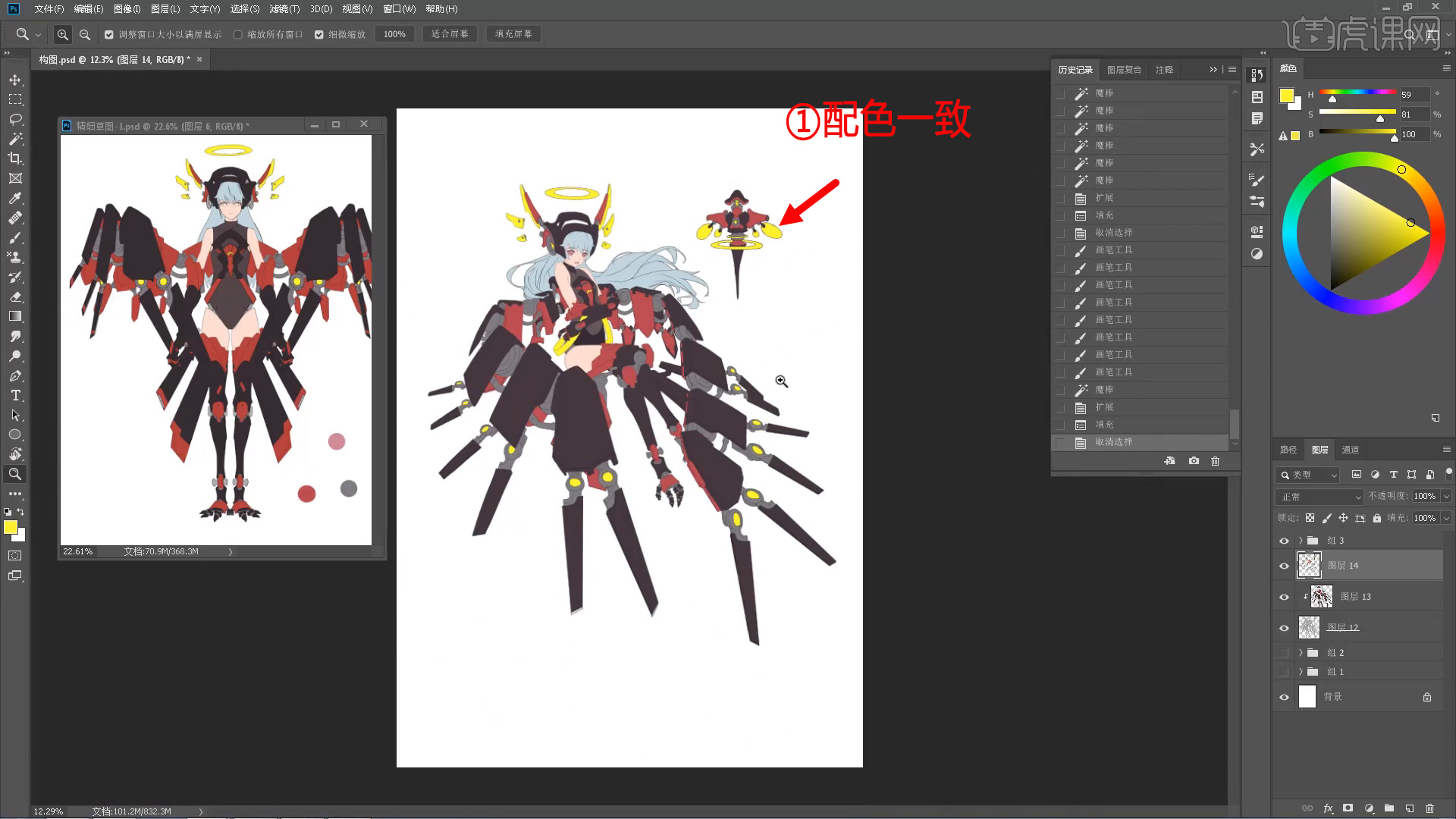Open the layer filter 类型 dropdown
The height and width of the screenshot is (819, 1456).
[x=1308, y=475]
